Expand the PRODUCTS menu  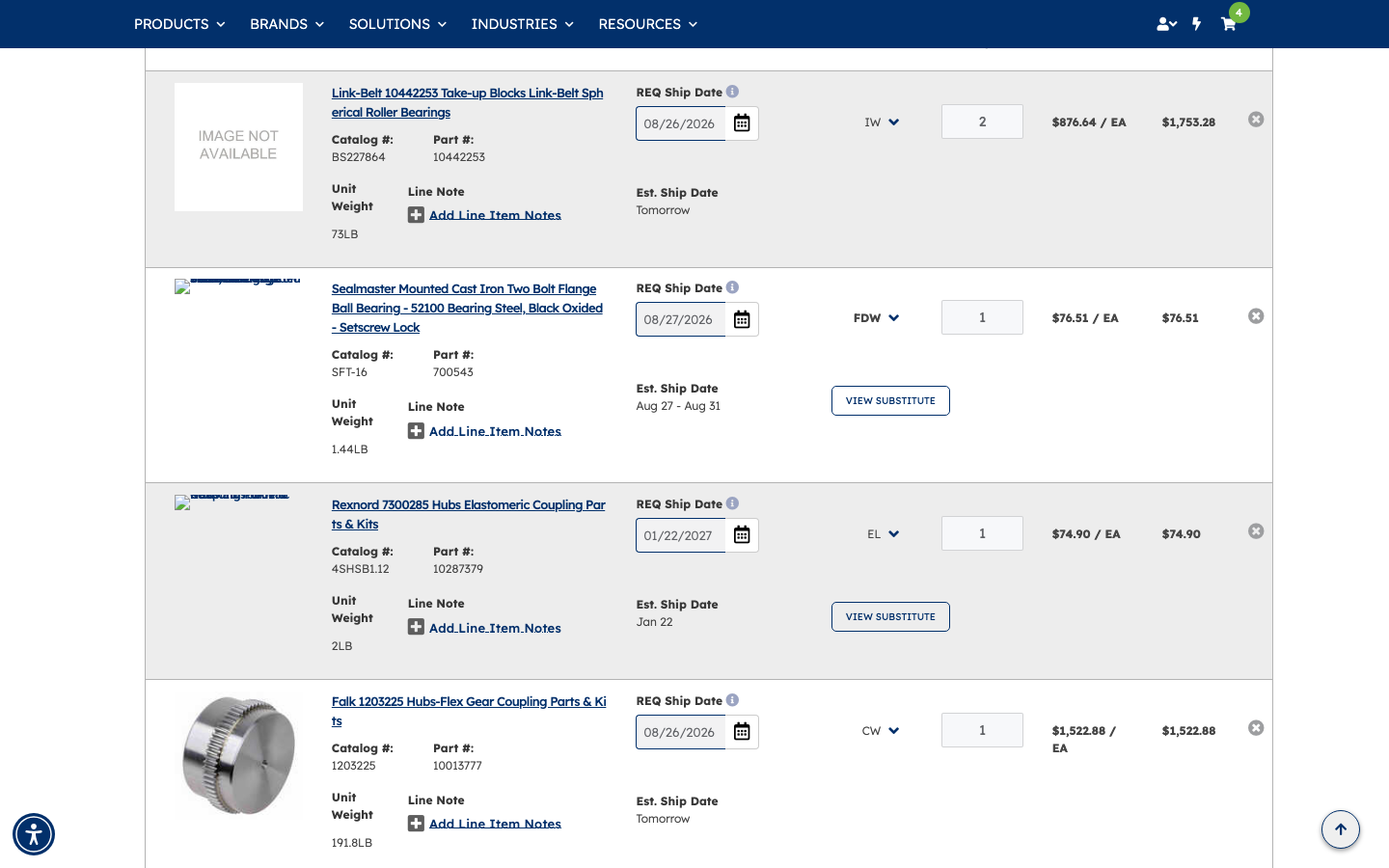[x=179, y=24]
